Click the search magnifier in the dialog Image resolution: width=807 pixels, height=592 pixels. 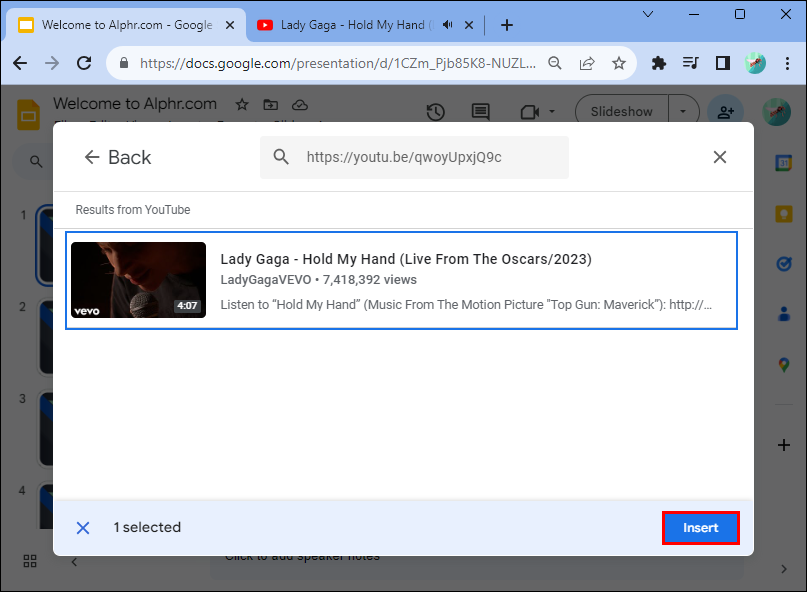tap(281, 156)
